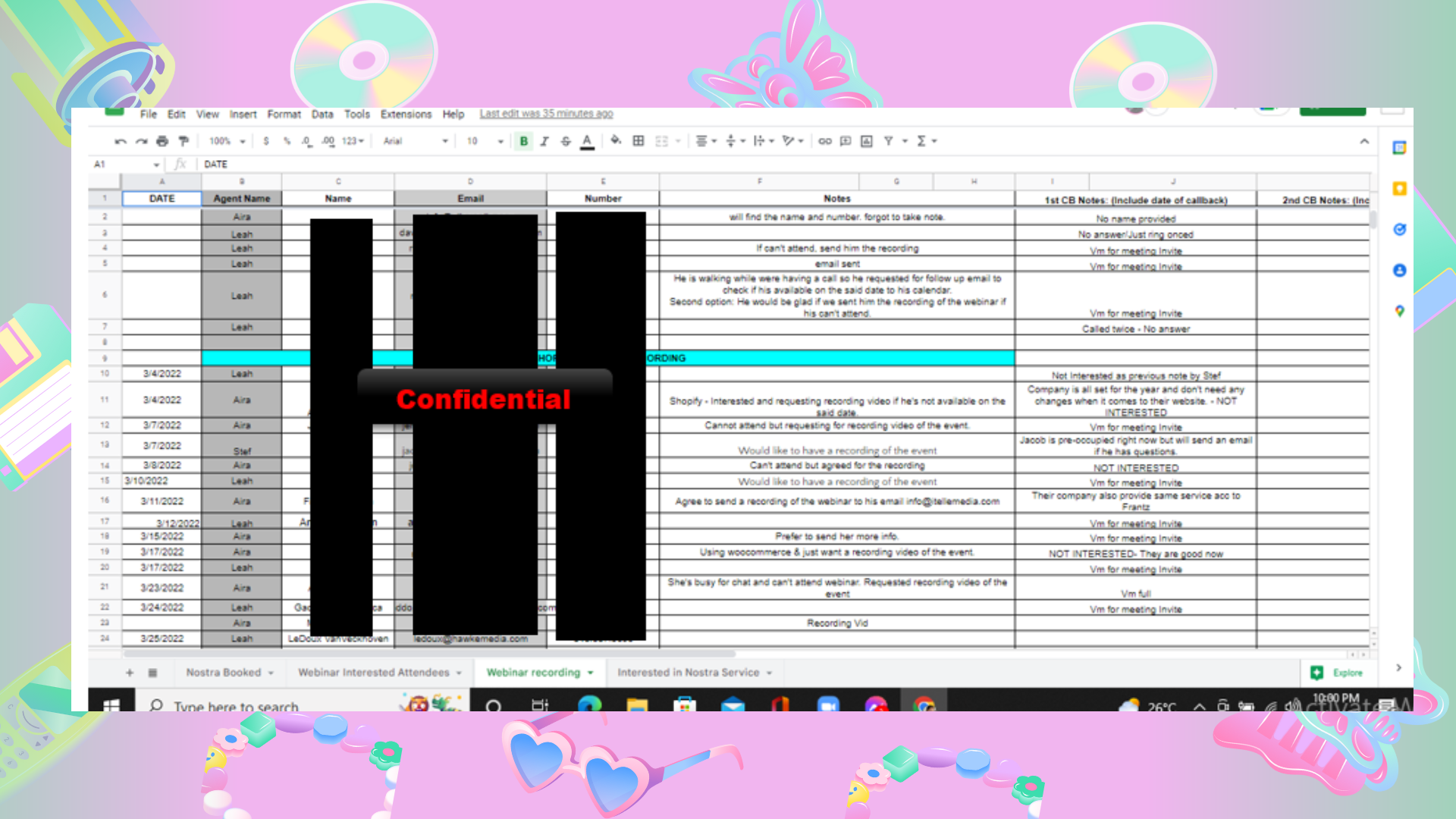Insert a link using the toolbar icon
1456x819 pixels.
click(826, 141)
